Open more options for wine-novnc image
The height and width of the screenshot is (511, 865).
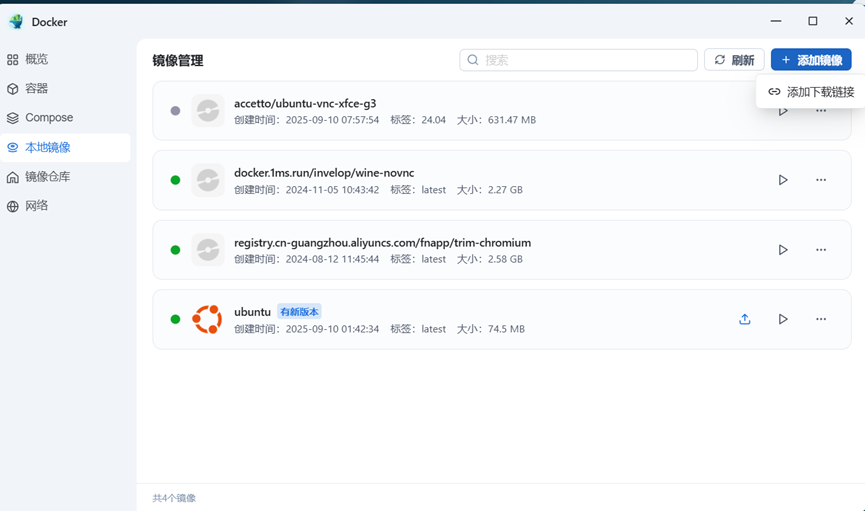click(821, 180)
